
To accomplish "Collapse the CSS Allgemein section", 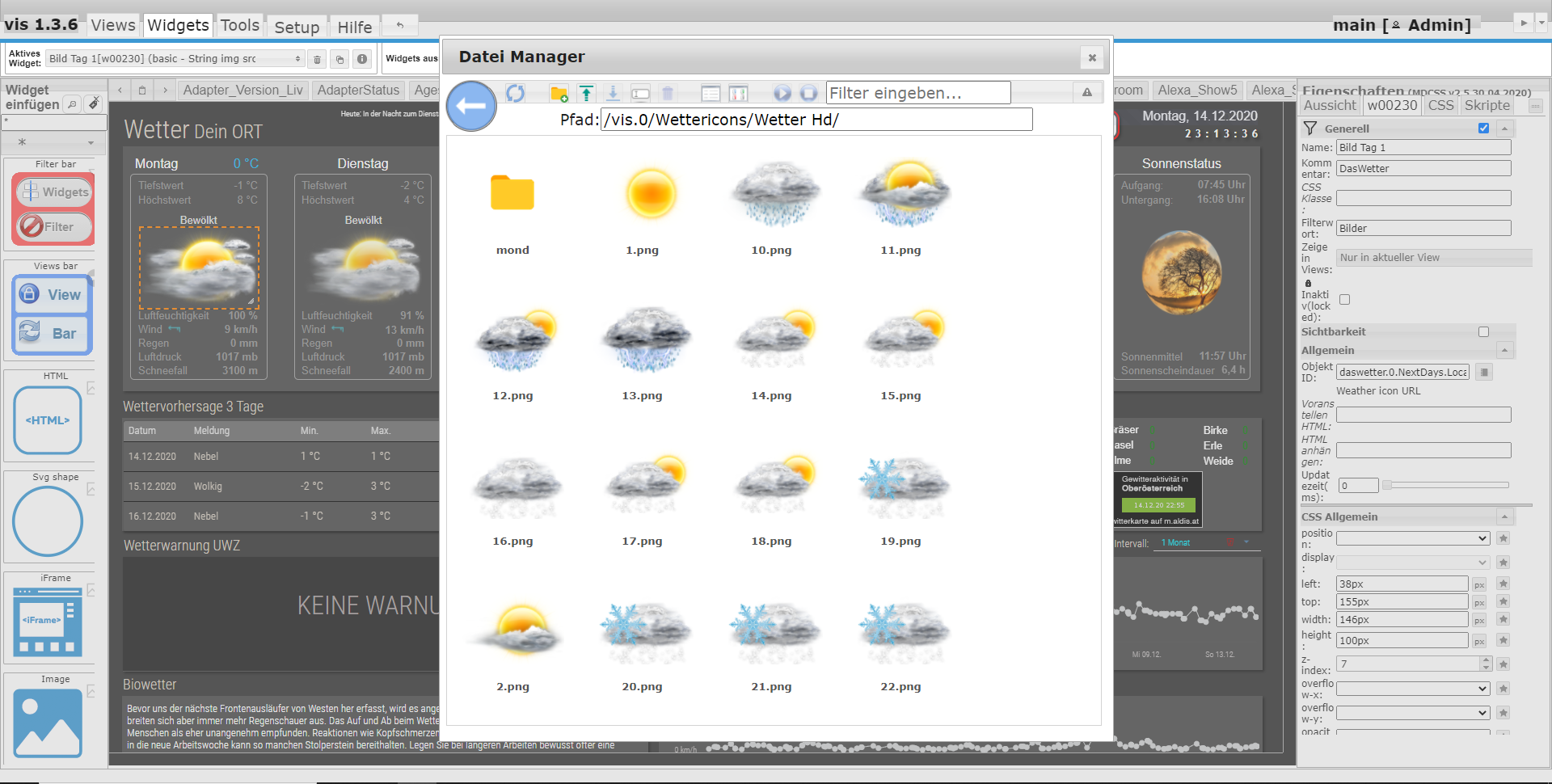I will (x=1505, y=516).
